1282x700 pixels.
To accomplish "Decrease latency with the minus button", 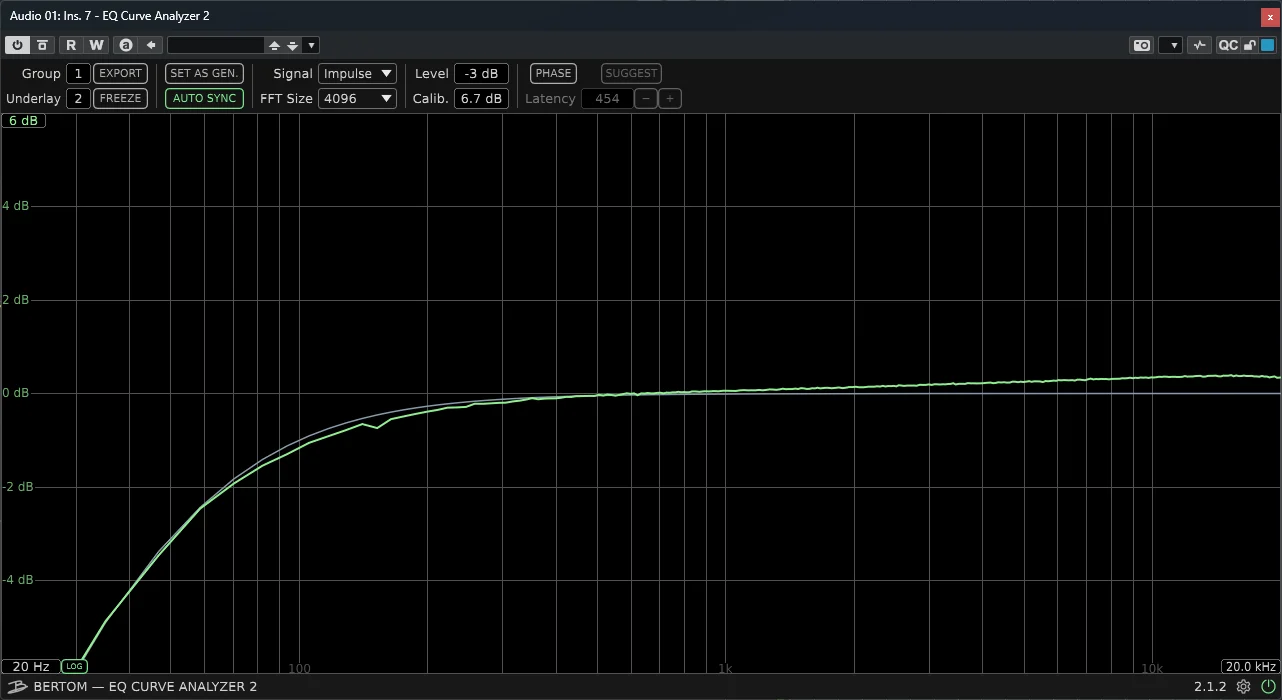I will click(647, 98).
